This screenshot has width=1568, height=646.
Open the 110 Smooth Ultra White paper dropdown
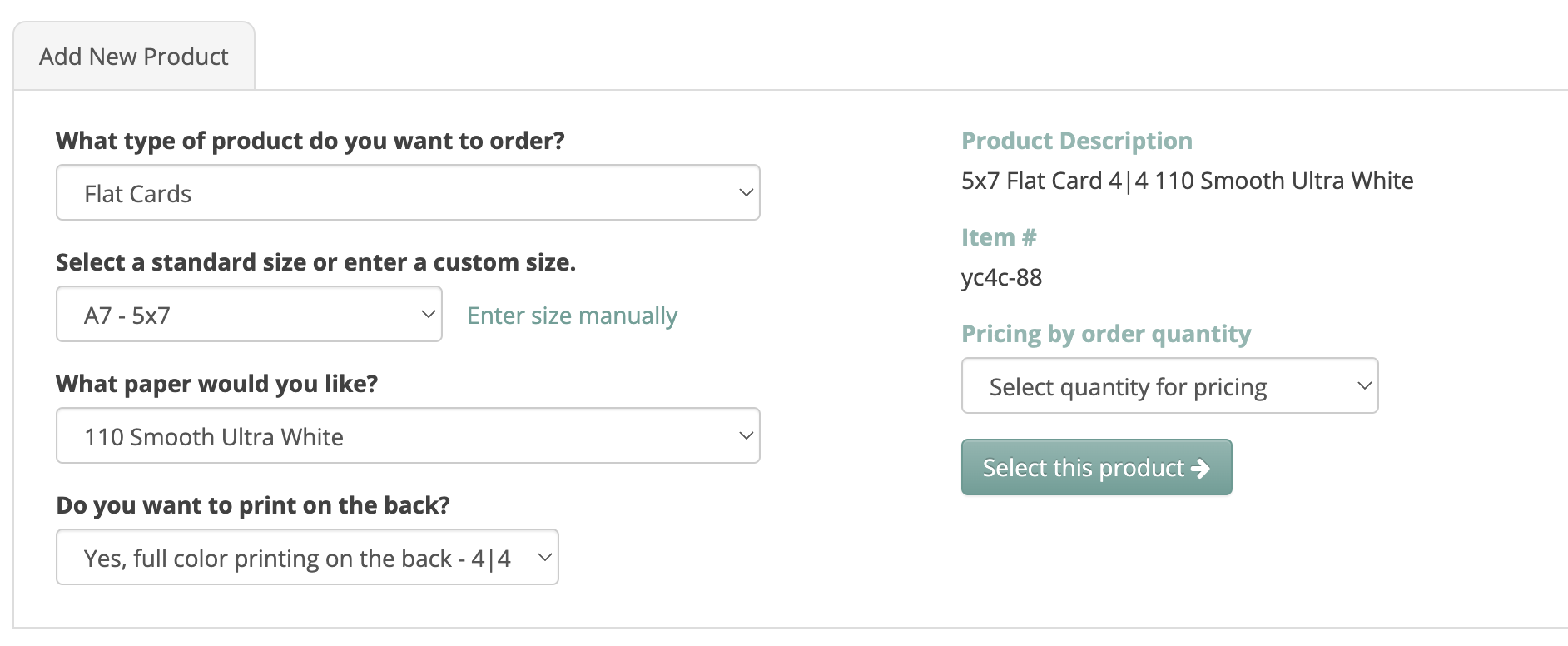click(x=407, y=436)
